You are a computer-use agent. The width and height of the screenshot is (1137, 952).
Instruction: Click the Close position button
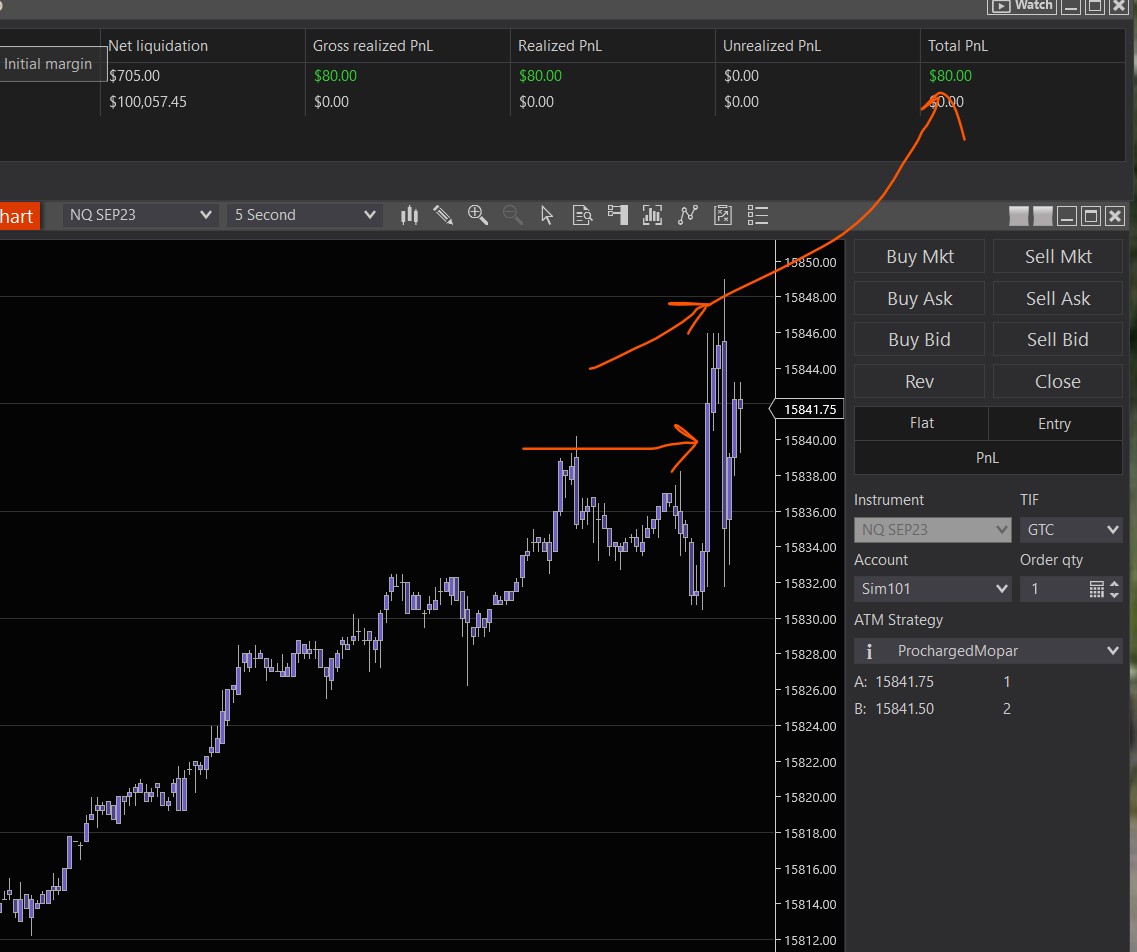(x=1058, y=381)
